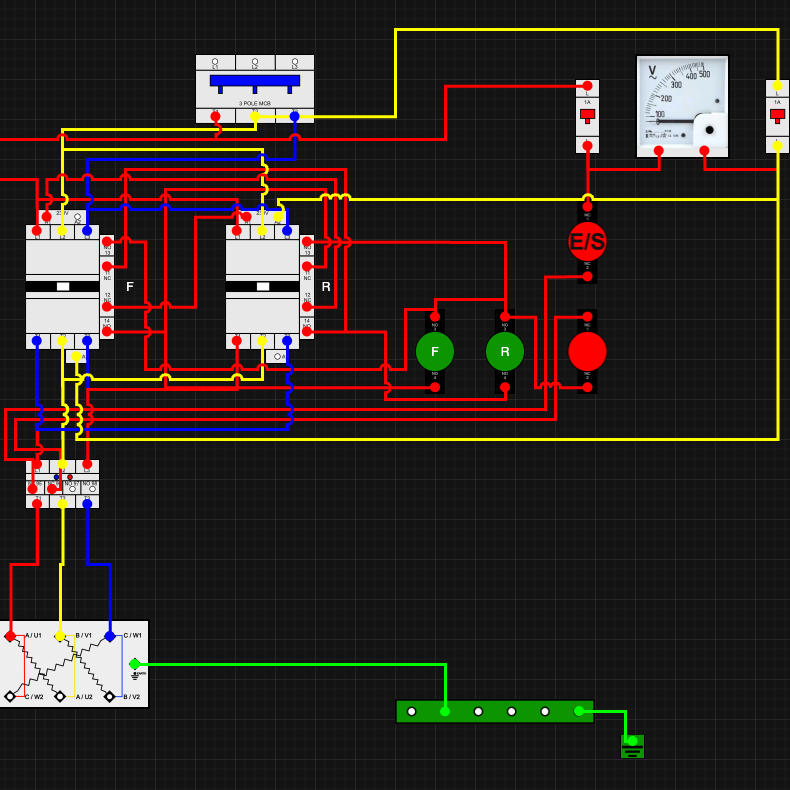Click motor A / U1 red terminal
Image resolution: width=790 pixels, height=790 pixels.
tap(10, 636)
